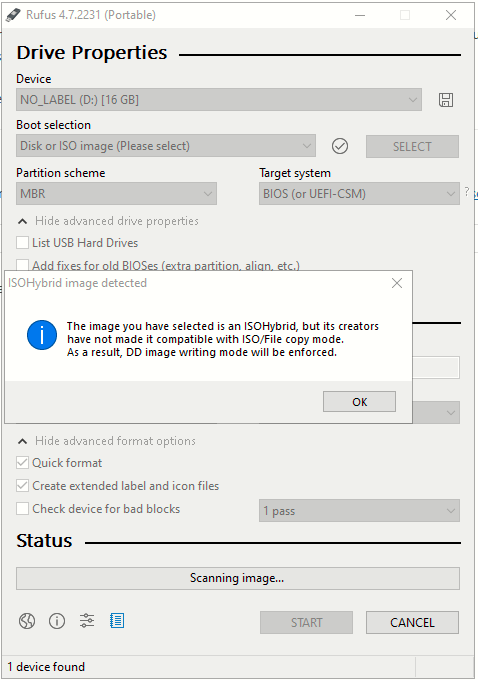Click the SELECT button
The width and height of the screenshot is (478, 680).
click(412, 147)
